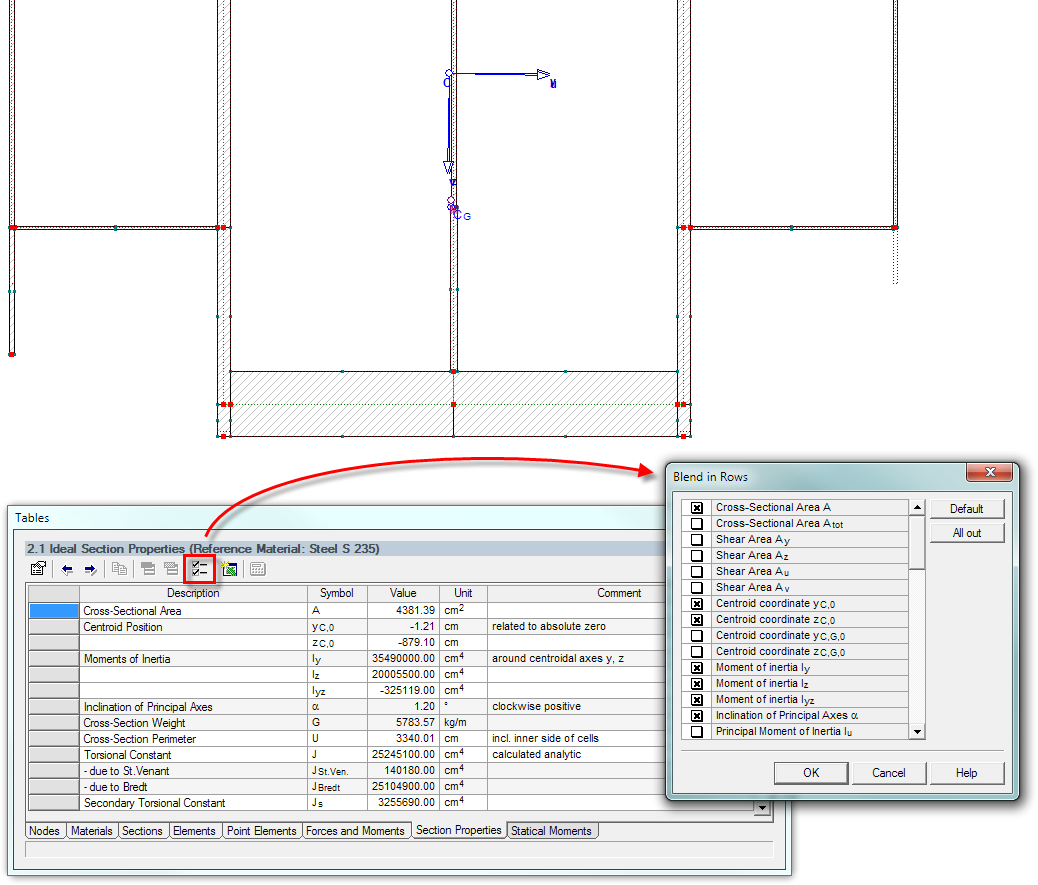Confirm the dialog with OK
Image resolution: width=1038 pixels, height=885 pixels.
[x=813, y=773]
